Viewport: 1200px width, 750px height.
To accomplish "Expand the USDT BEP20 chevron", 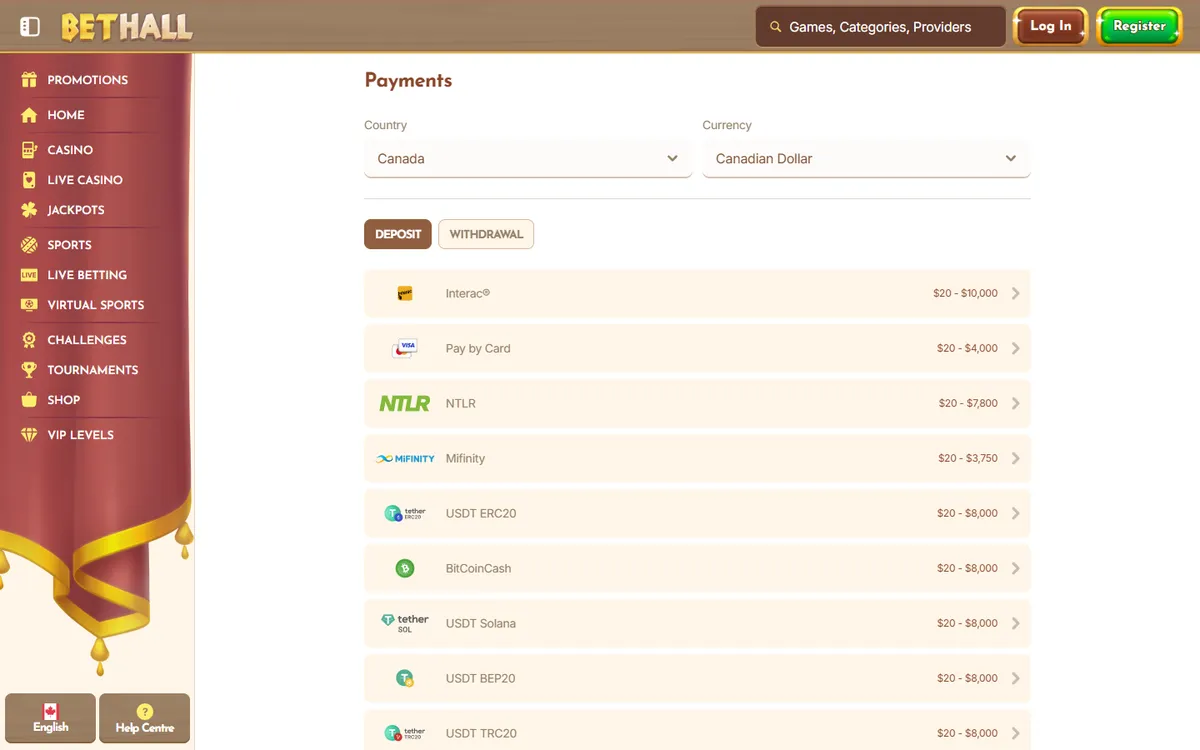I will click(x=1015, y=679).
